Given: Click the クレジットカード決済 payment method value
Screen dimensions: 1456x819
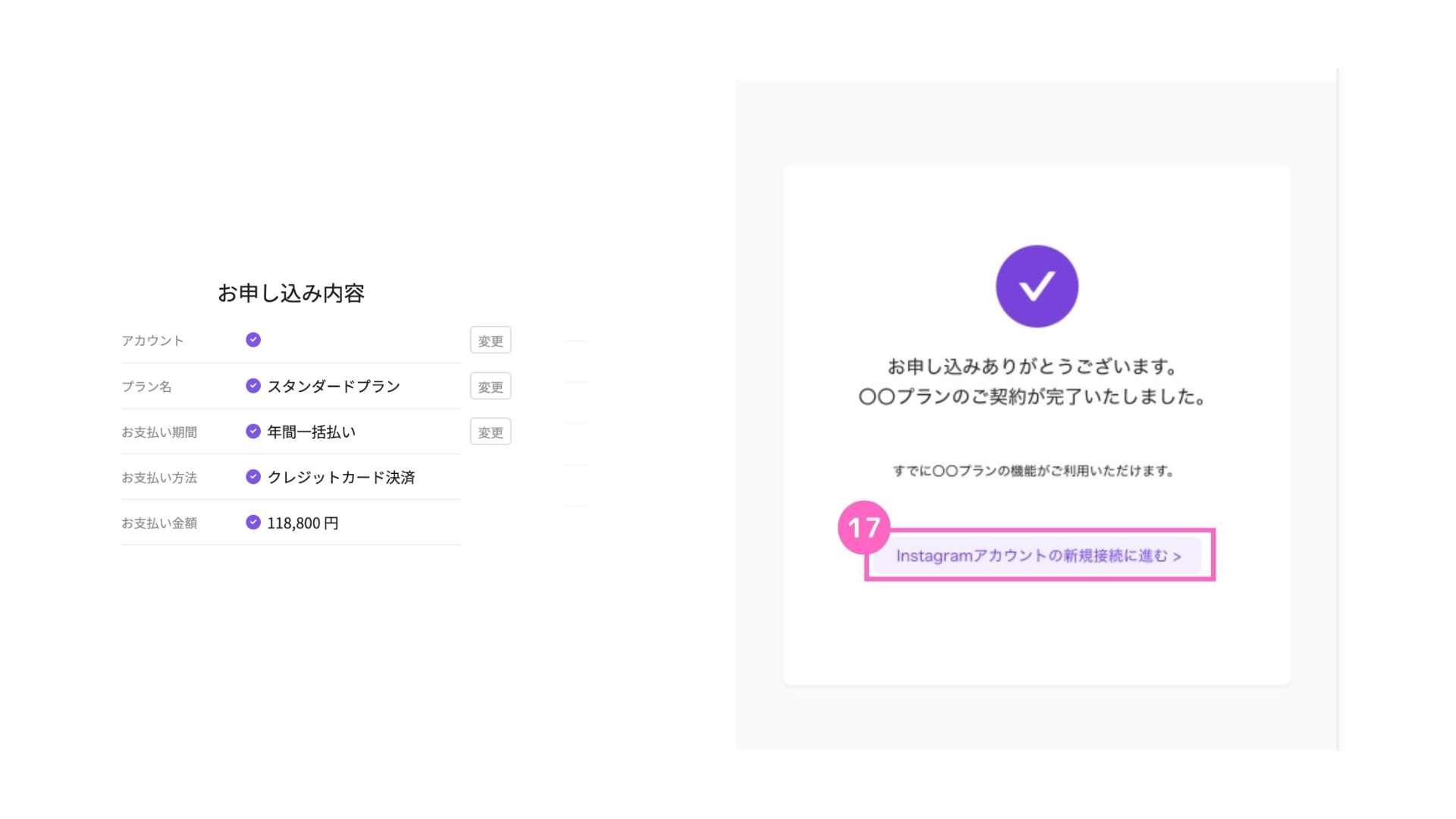Looking at the screenshot, I should pyautogui.click(x=341, y=478).
